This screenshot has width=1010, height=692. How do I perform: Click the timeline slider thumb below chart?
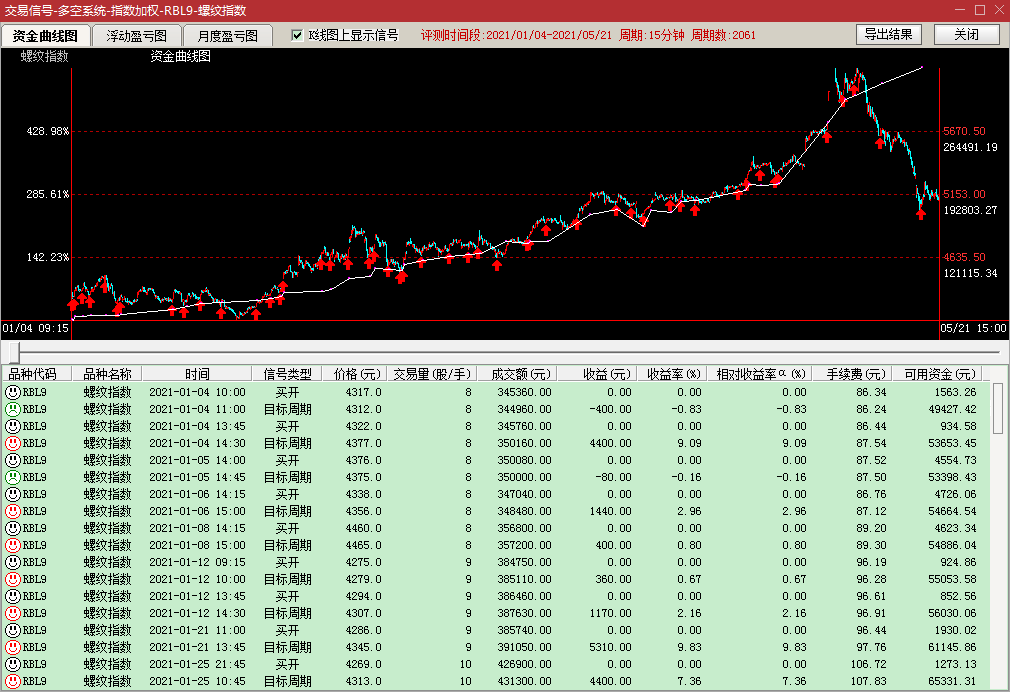click(14, 352)
